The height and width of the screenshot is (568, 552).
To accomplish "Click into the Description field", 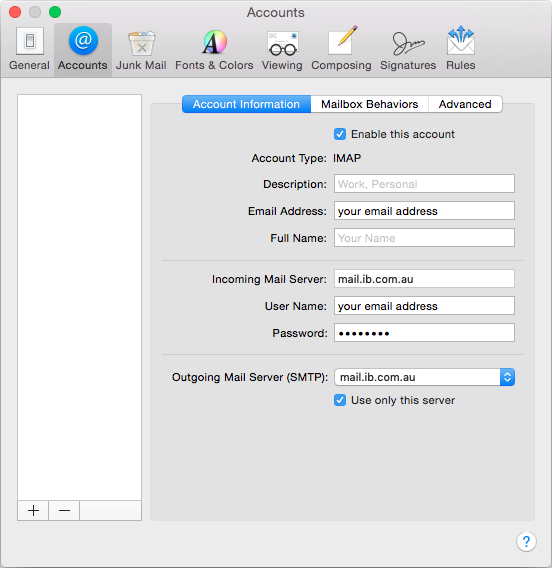I will pos(424,184).
